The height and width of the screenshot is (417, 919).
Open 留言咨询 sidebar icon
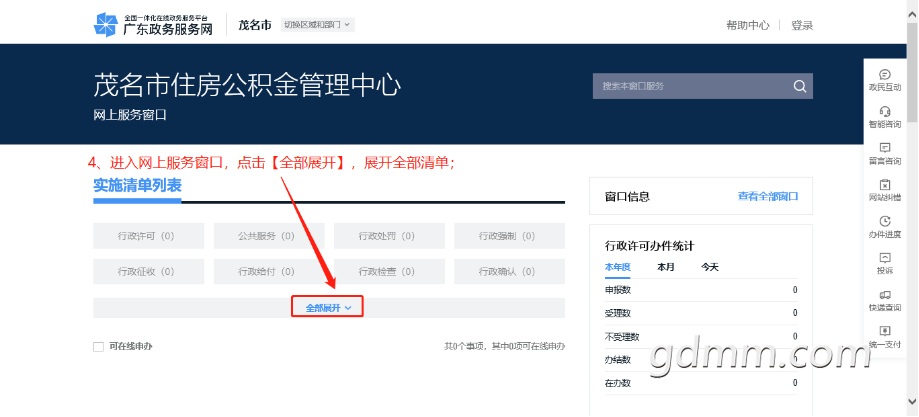885,154
